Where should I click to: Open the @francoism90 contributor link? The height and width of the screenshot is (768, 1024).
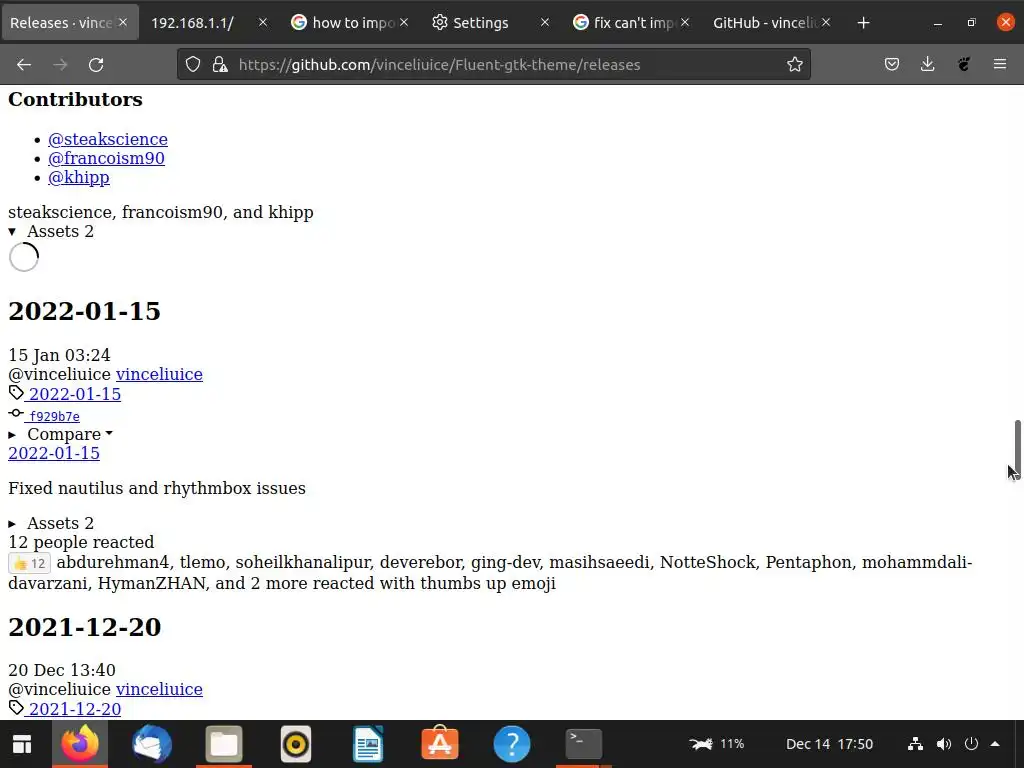coord(106,158)
